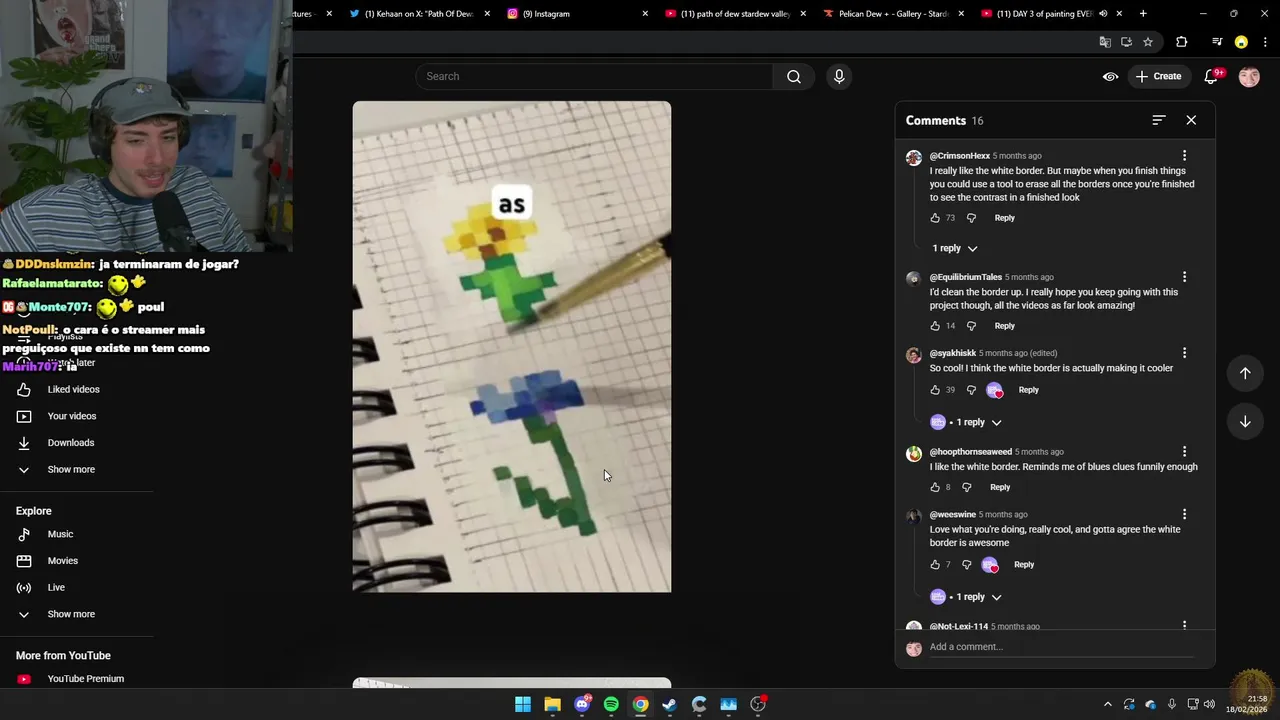Viewport: 1280px width, 720px height.
Task: Open the Create menu button
Action: 1159,76
